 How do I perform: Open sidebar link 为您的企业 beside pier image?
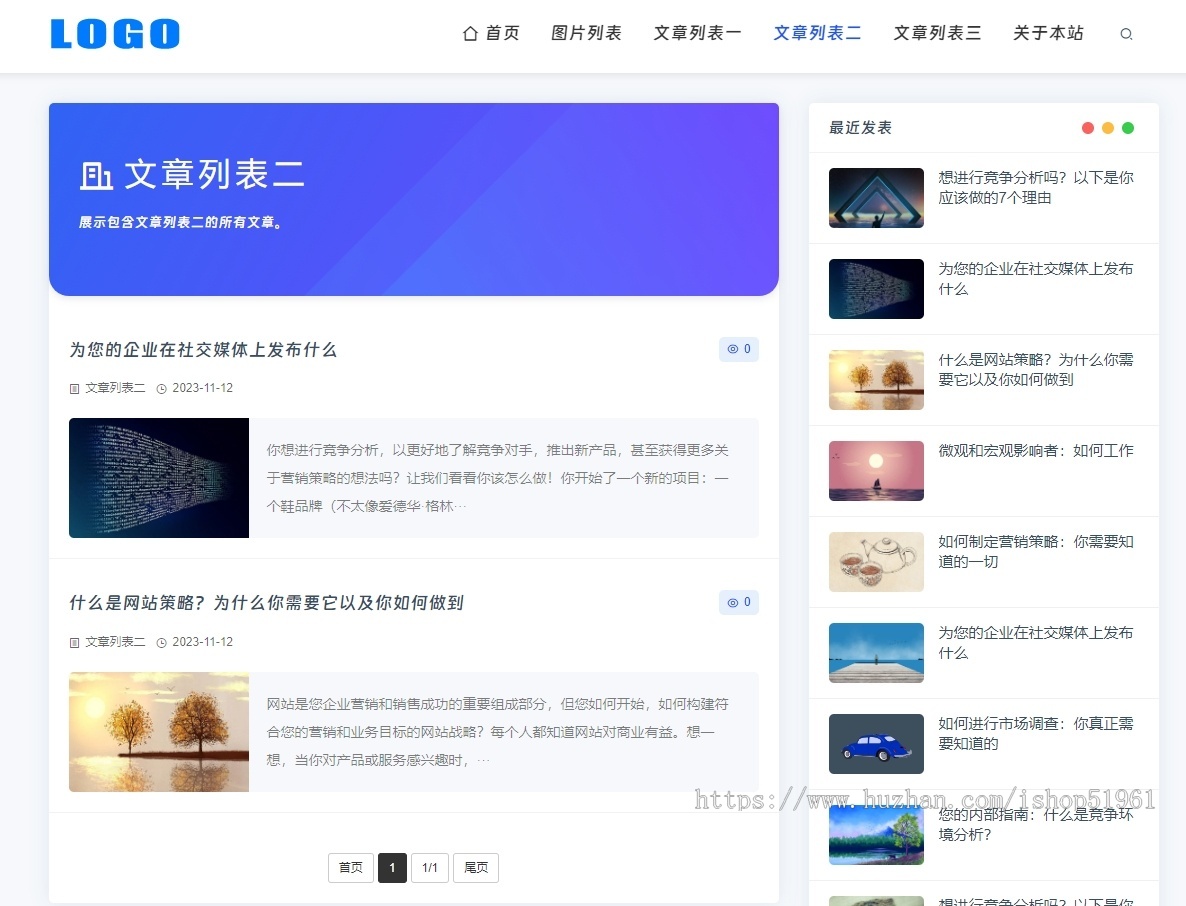coord(1035,642)
